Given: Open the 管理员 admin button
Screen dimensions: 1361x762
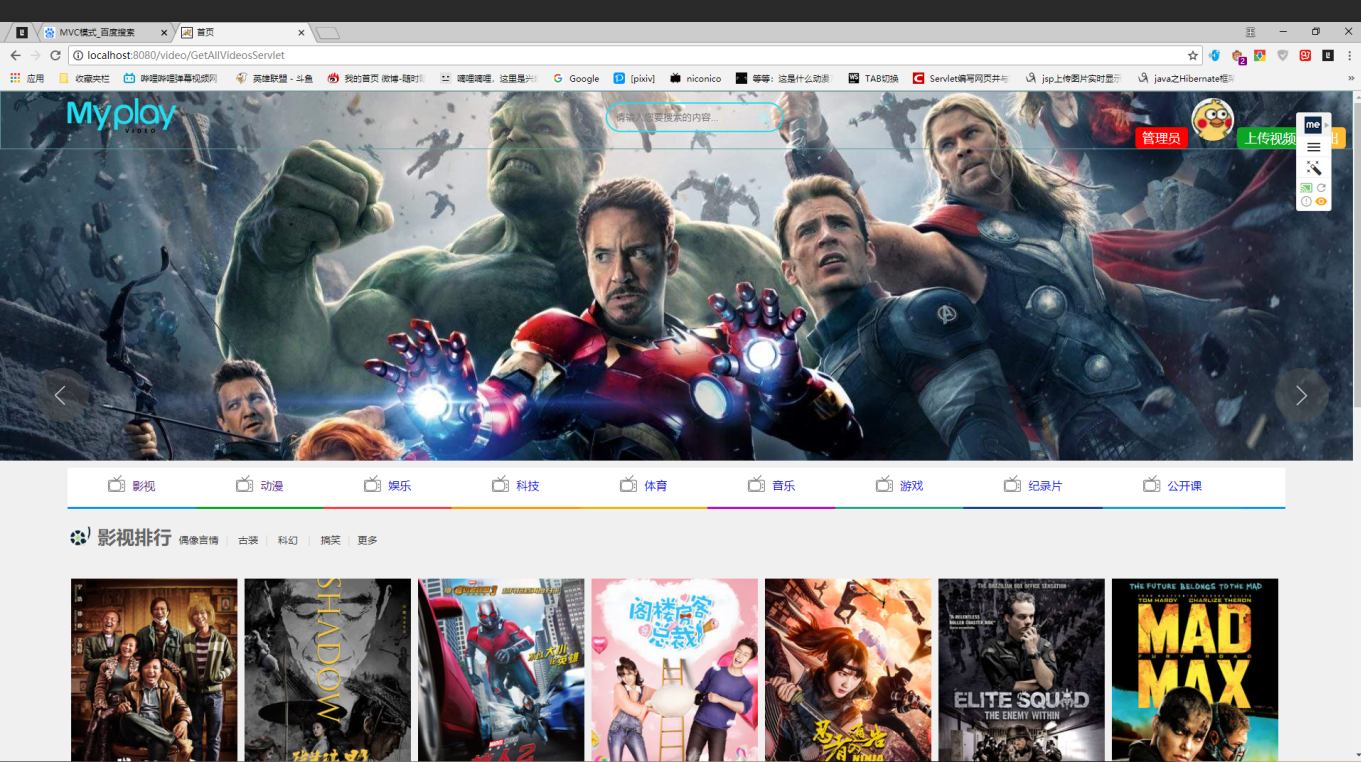Looking at the screenshot, I should coord(1161,138).
